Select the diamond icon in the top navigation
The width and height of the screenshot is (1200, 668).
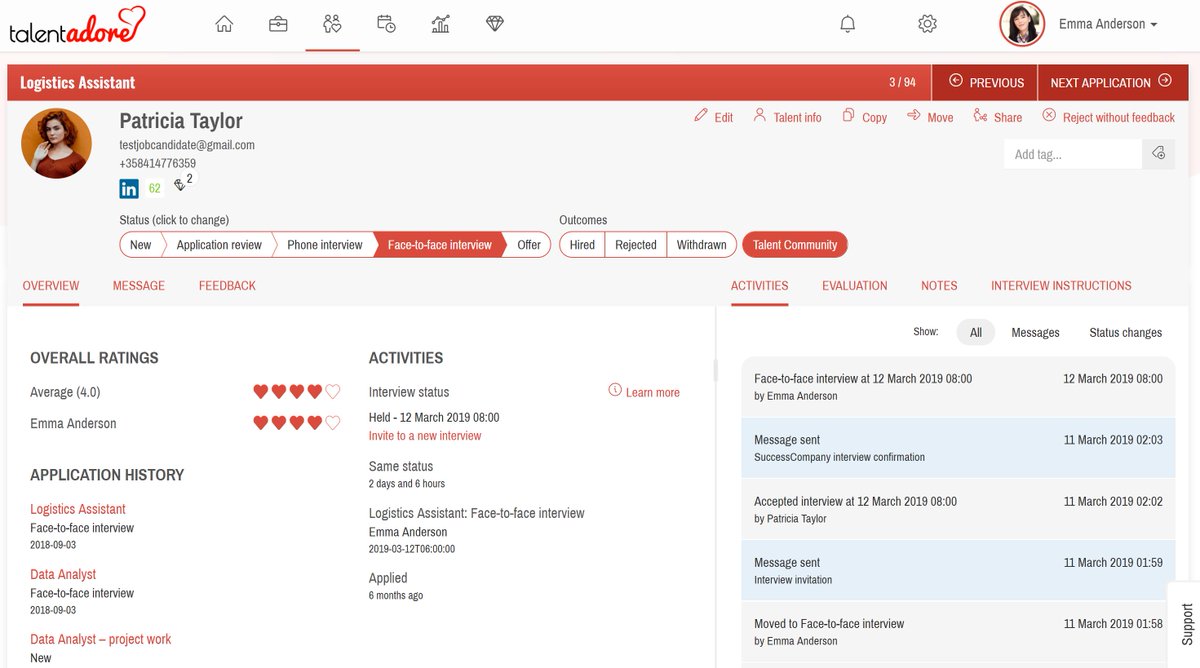494,22
